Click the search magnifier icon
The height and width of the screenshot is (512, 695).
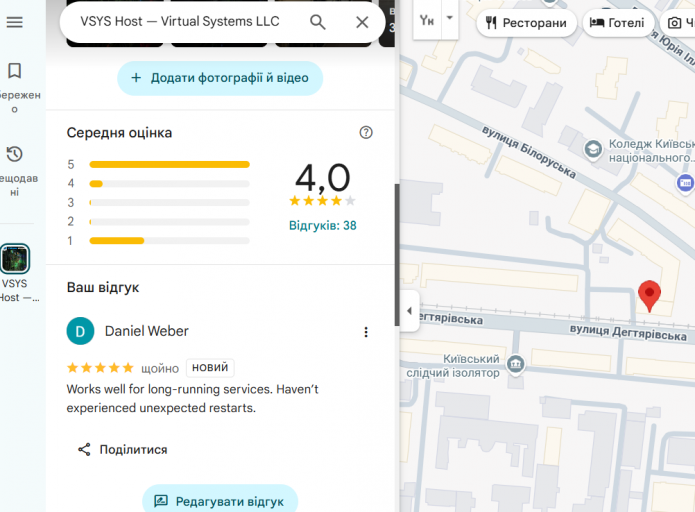(x=317, y=22)
